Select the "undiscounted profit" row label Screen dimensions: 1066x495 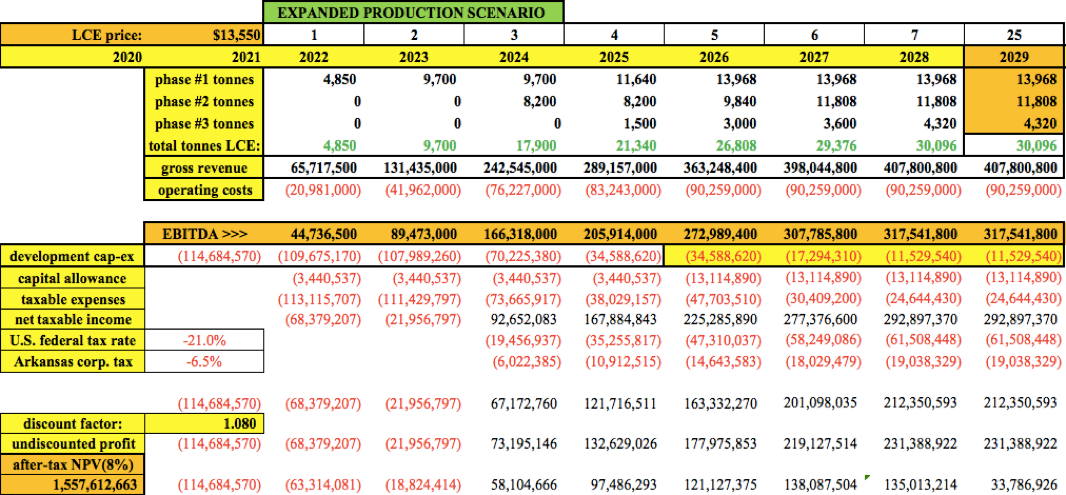(x=72, y=443)
